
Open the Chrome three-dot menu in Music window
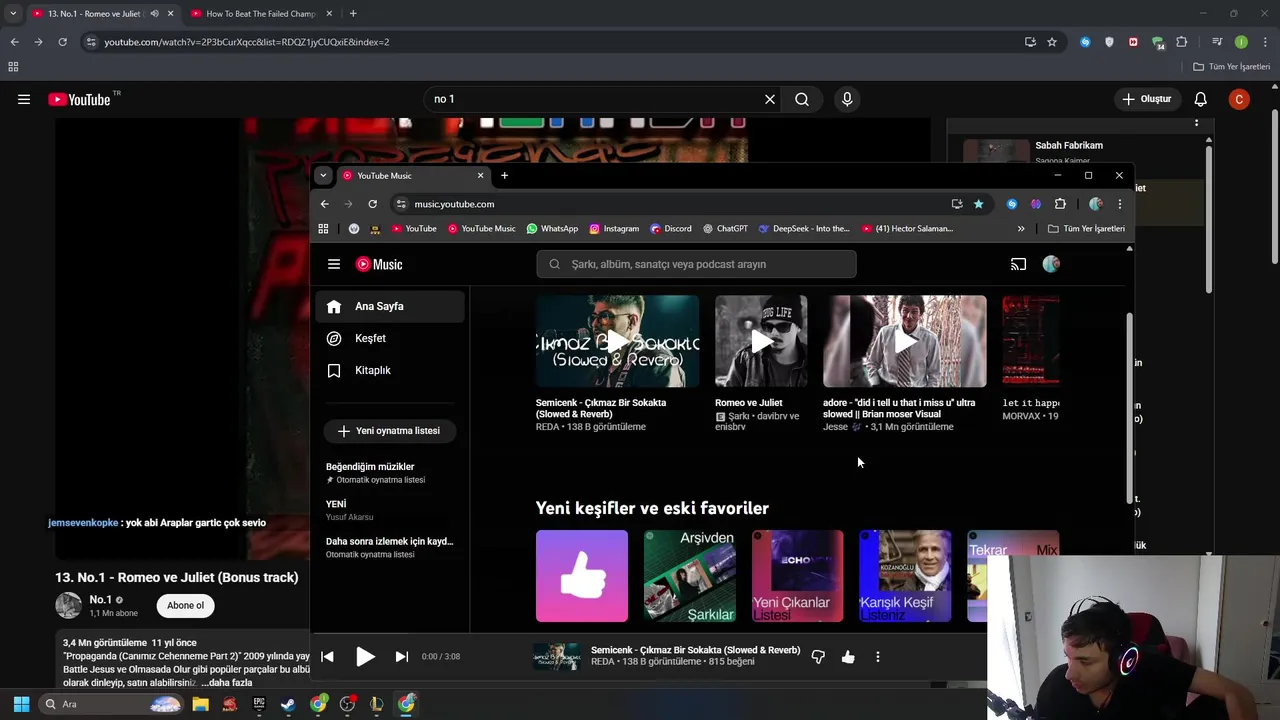coord(1119,204)
